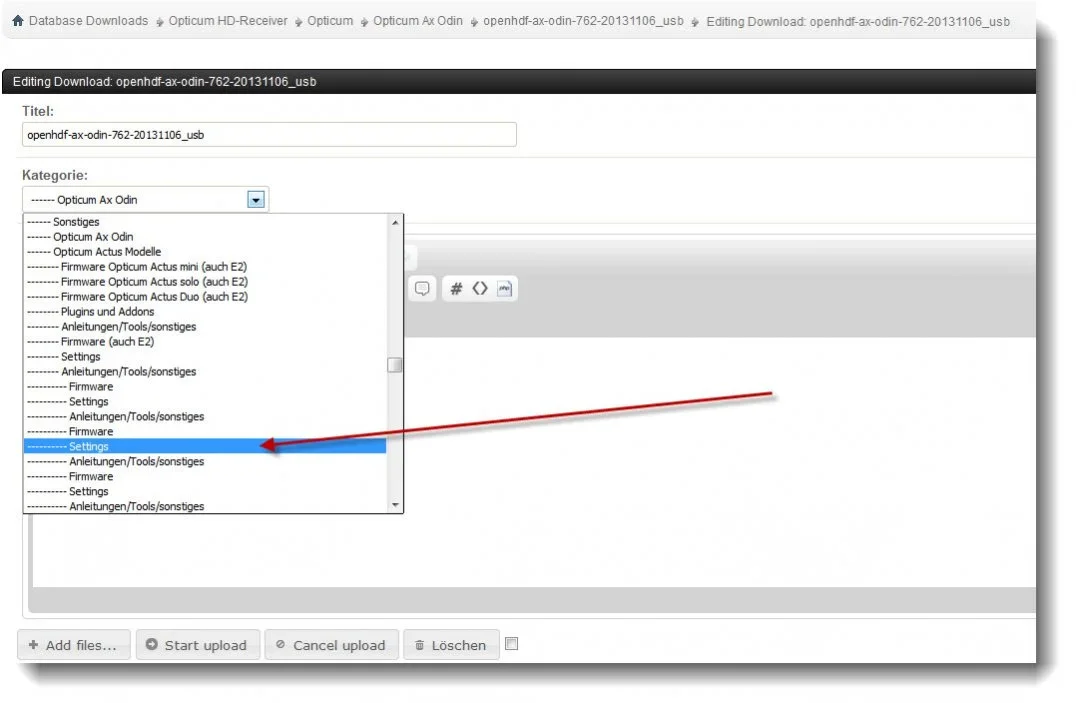Select the highlighted Settings entry
1076x703 pixels.
pos(205,446)
